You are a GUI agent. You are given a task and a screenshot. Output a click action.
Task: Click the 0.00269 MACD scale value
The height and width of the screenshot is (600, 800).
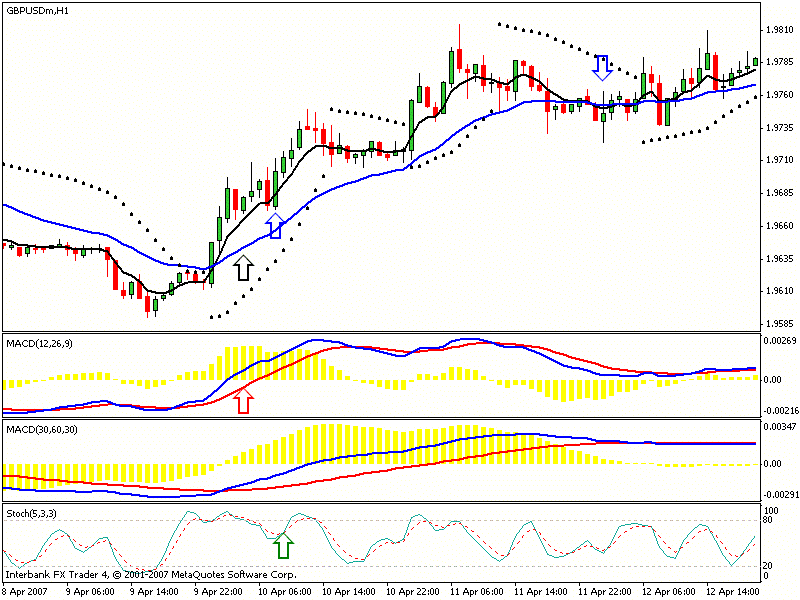point(780,340)
